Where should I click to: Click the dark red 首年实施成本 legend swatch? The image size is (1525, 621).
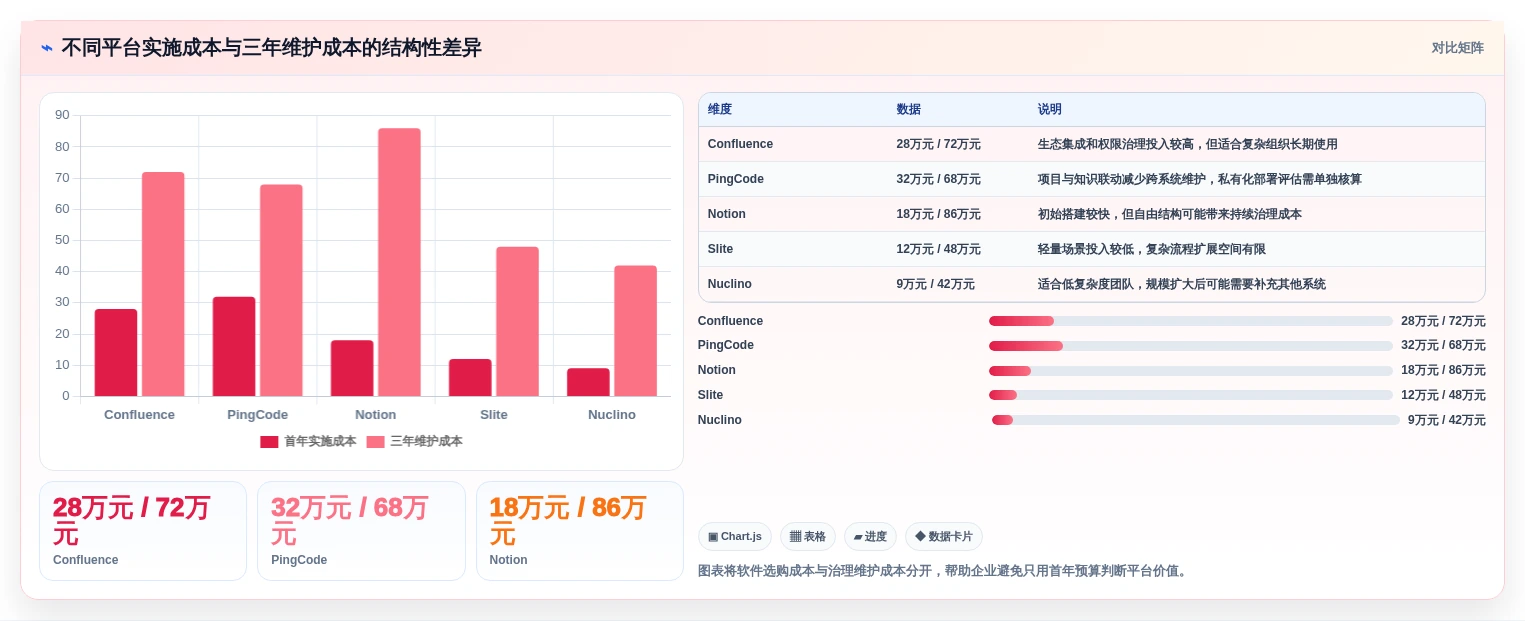point(269,441)
